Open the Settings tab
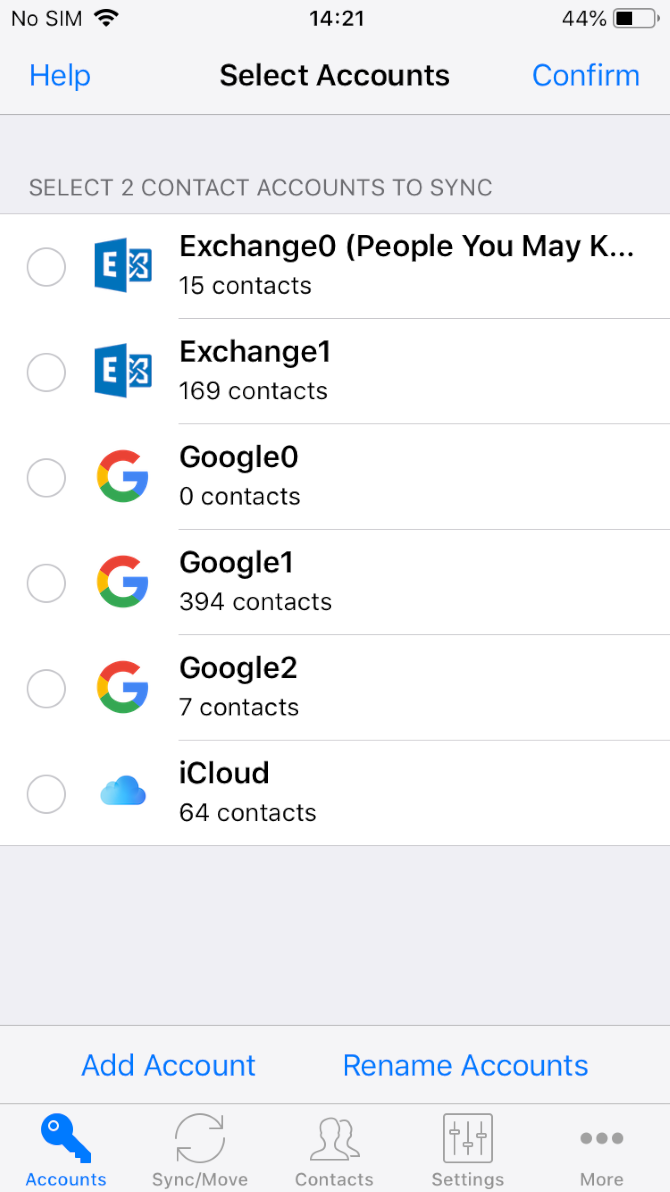Viewport: 670px width, 1192px height. (x=467, y=1148)
